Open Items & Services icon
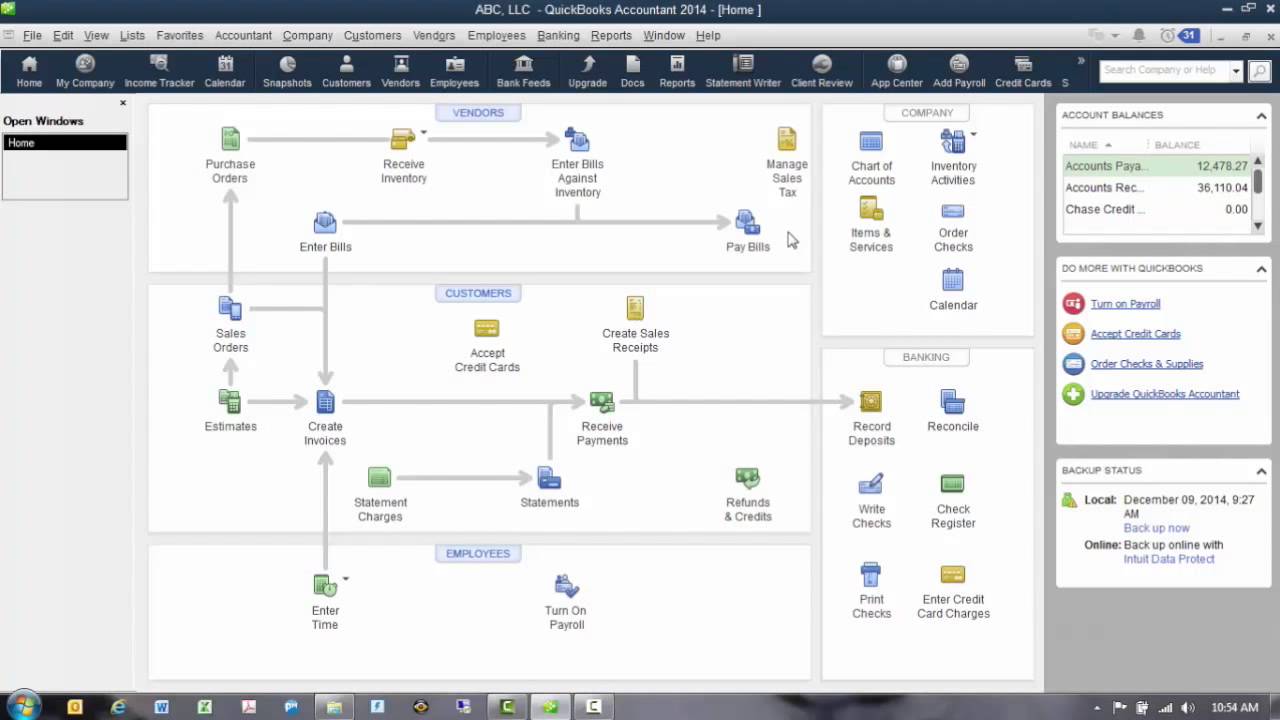Image resolution: width=1280 pixels, height=720 pixels. click(x=871, y=208)
